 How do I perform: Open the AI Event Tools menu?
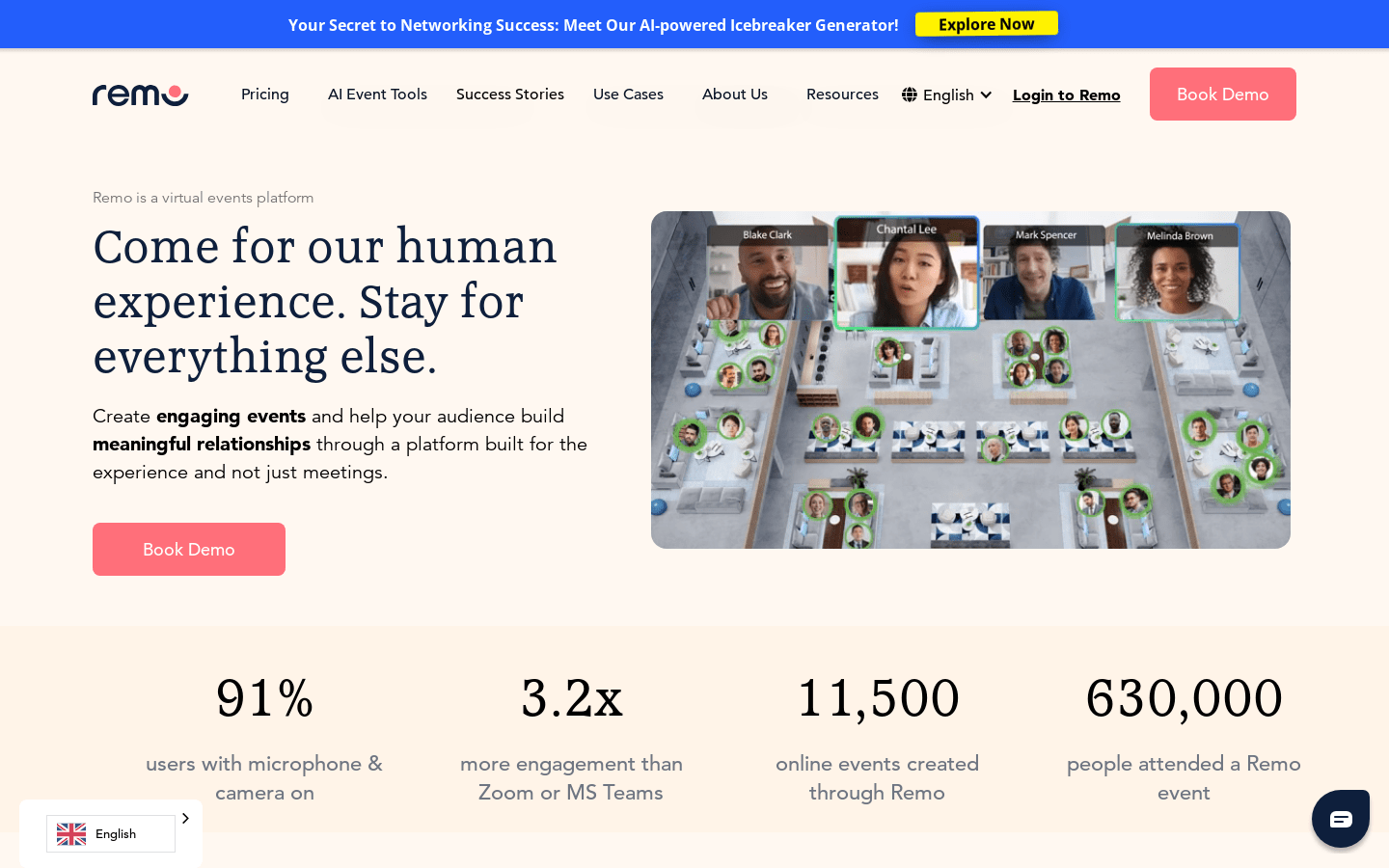coord(377,95)
